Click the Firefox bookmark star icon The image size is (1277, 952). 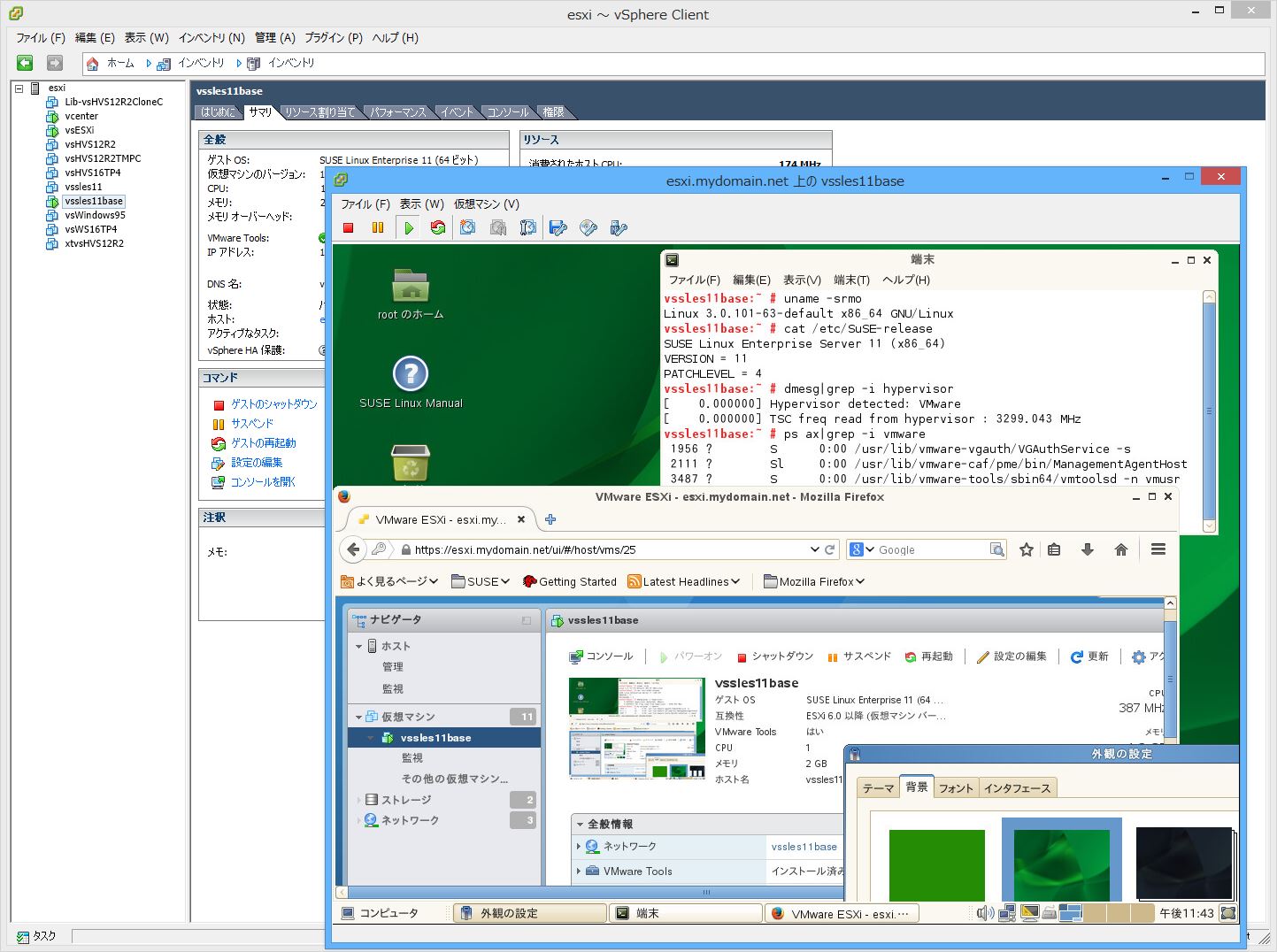pyautogui.click(x=1027, y=549)
